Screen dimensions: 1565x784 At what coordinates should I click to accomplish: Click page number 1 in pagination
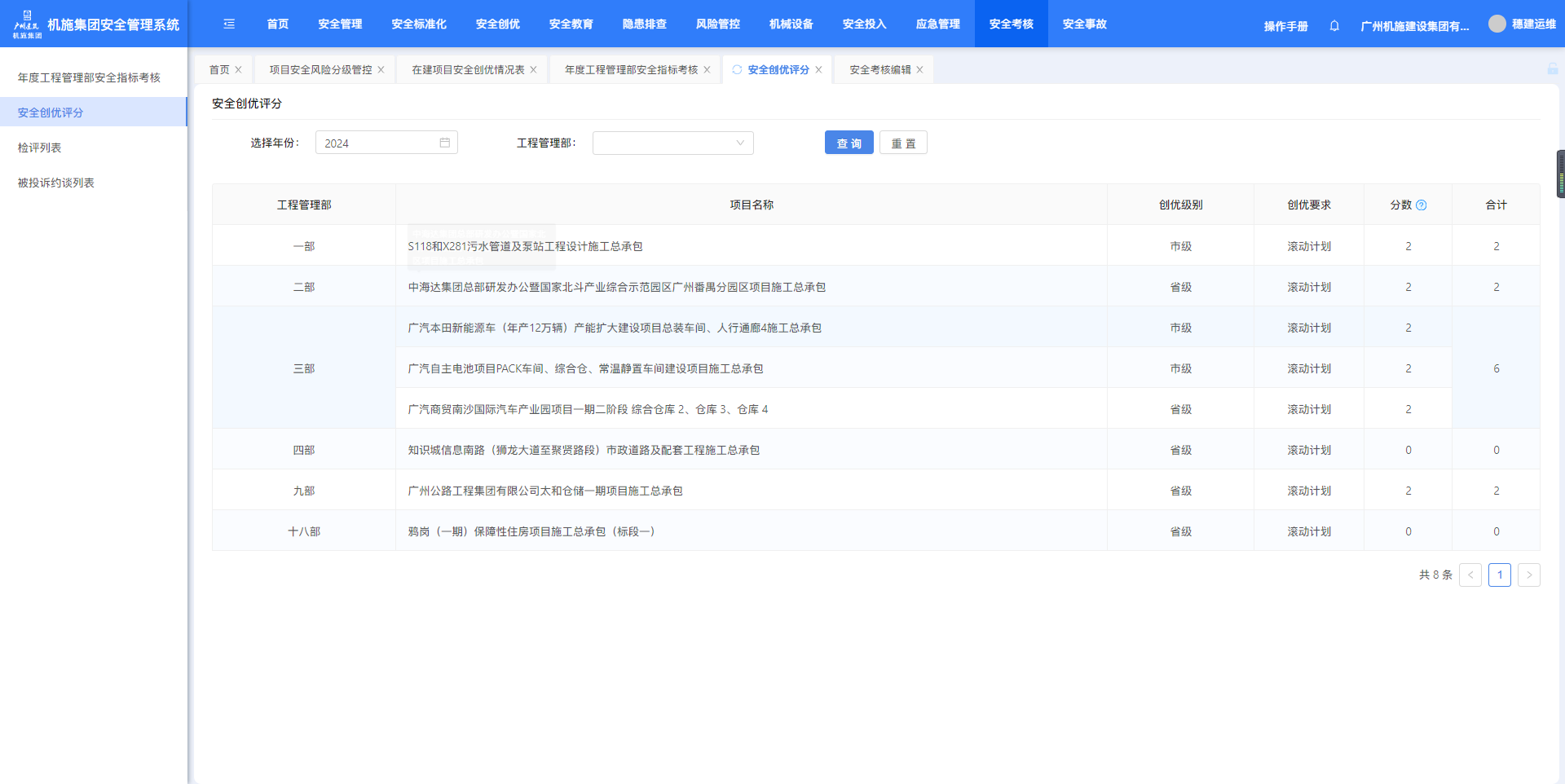pyautogui.click(x=1499, y=575)
